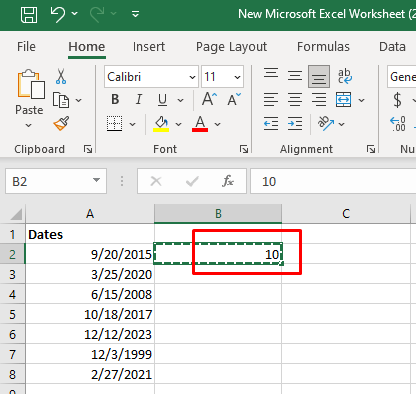Click Insert Function fx icon
Screen dimensions: 416x394
coord(228,181)
